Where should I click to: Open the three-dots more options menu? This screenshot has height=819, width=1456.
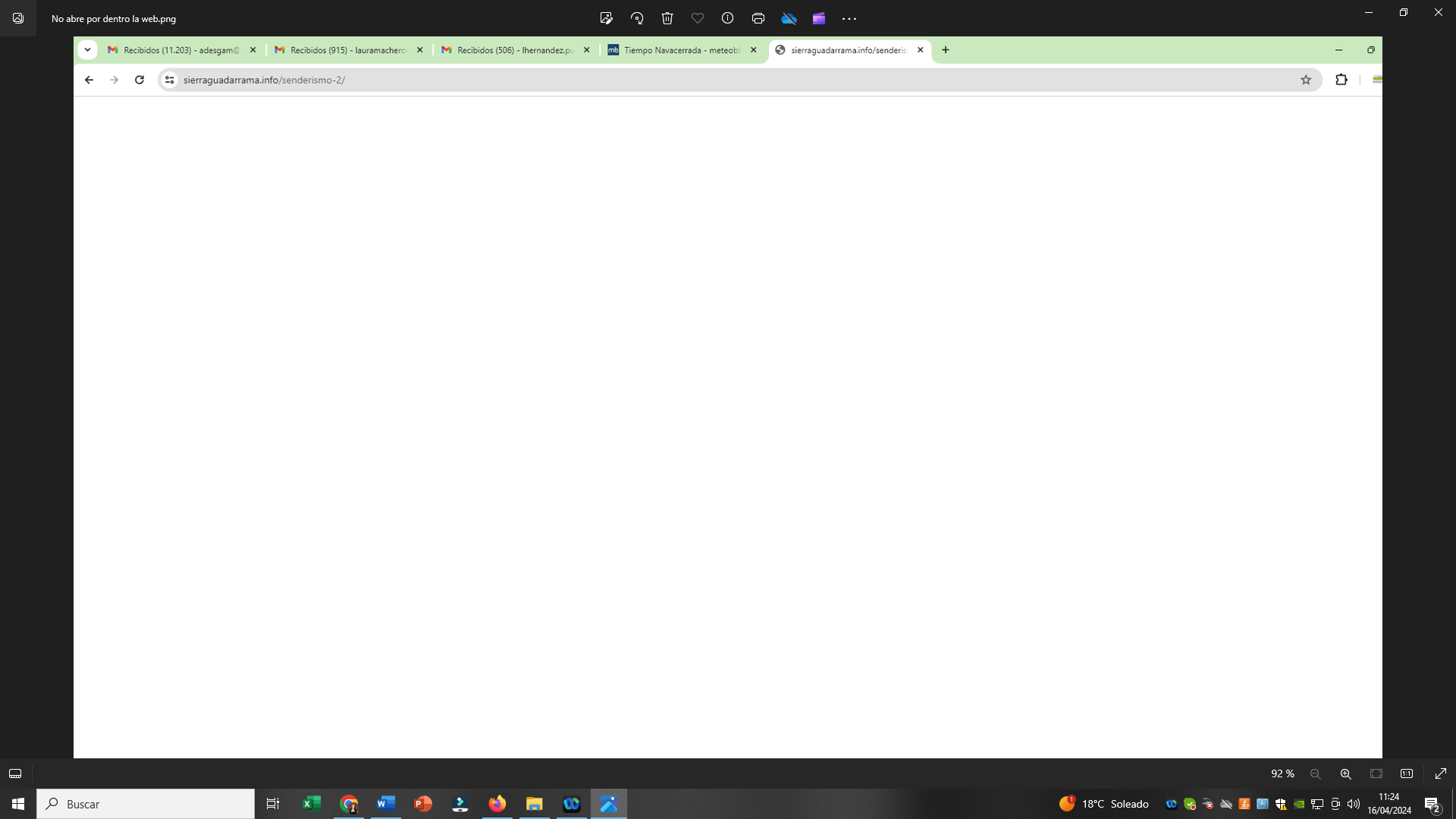849,18
